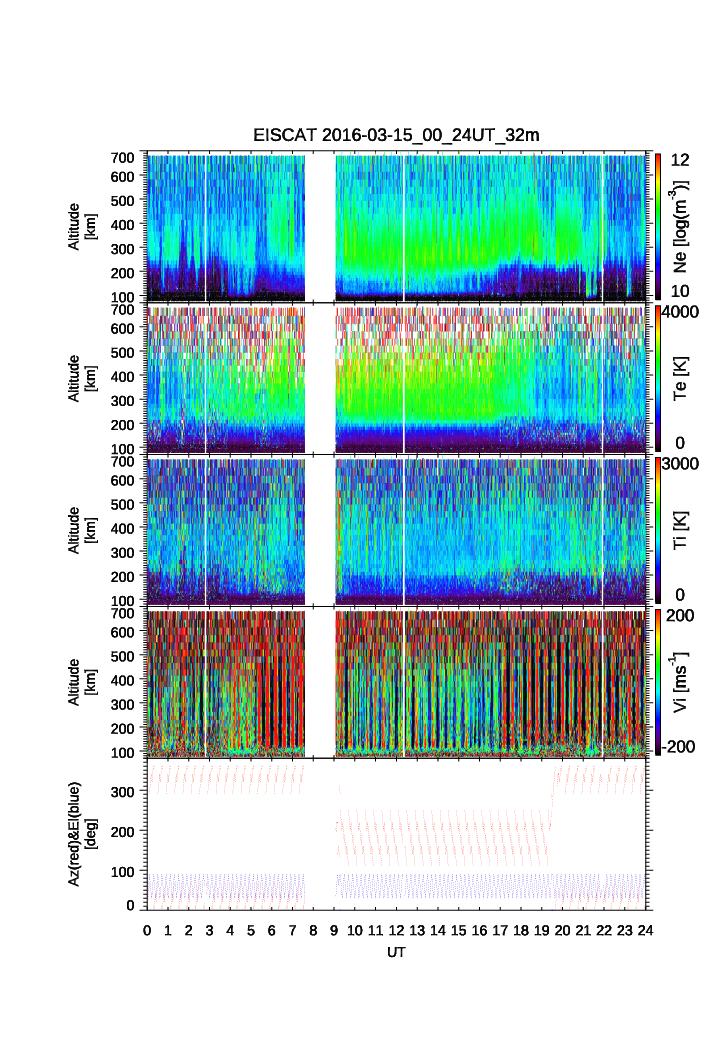
Task: Click the hour 0 tick label
Action: [147, 931]
